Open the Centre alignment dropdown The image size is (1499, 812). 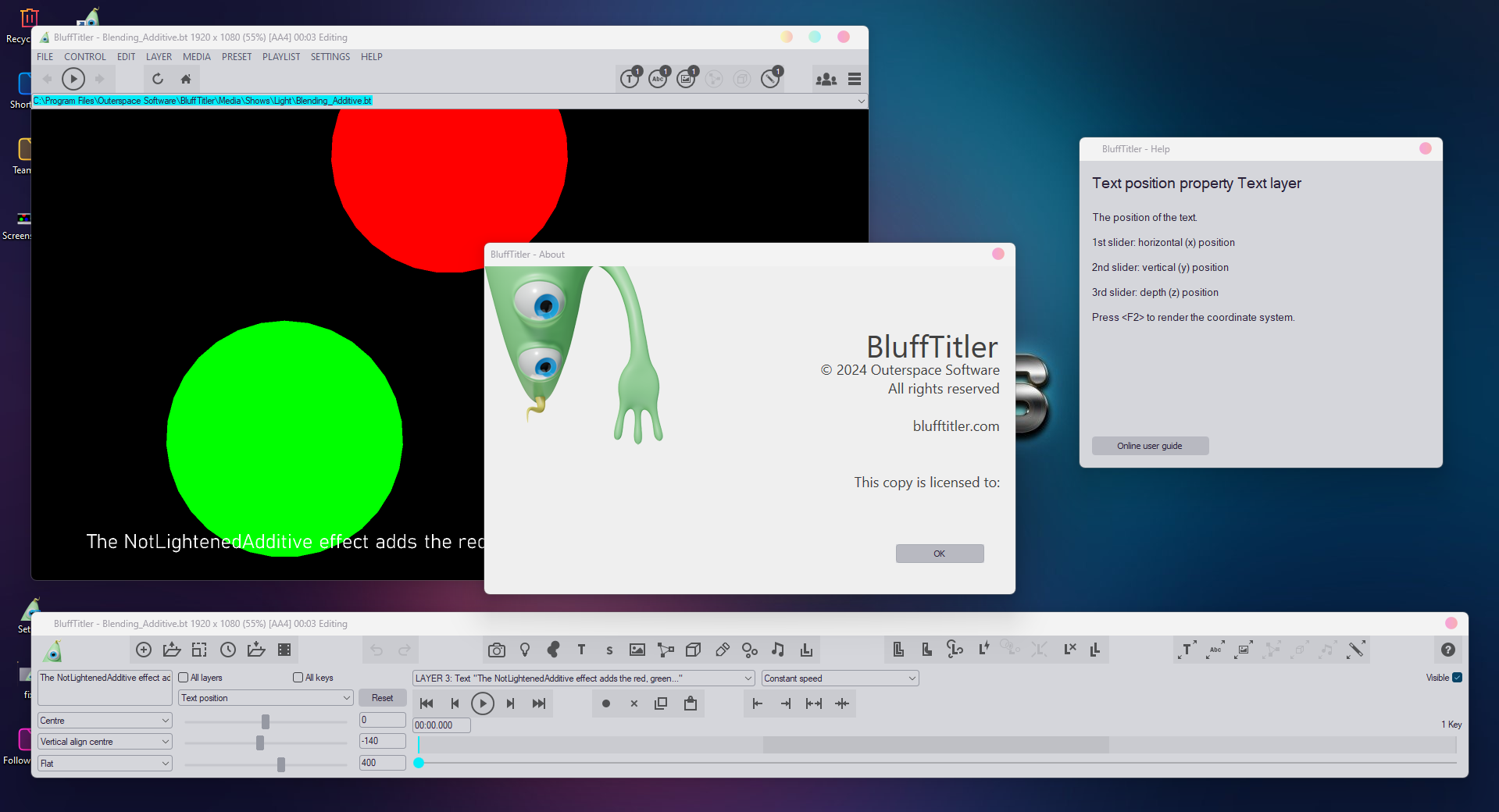click(x=105, y=721)
